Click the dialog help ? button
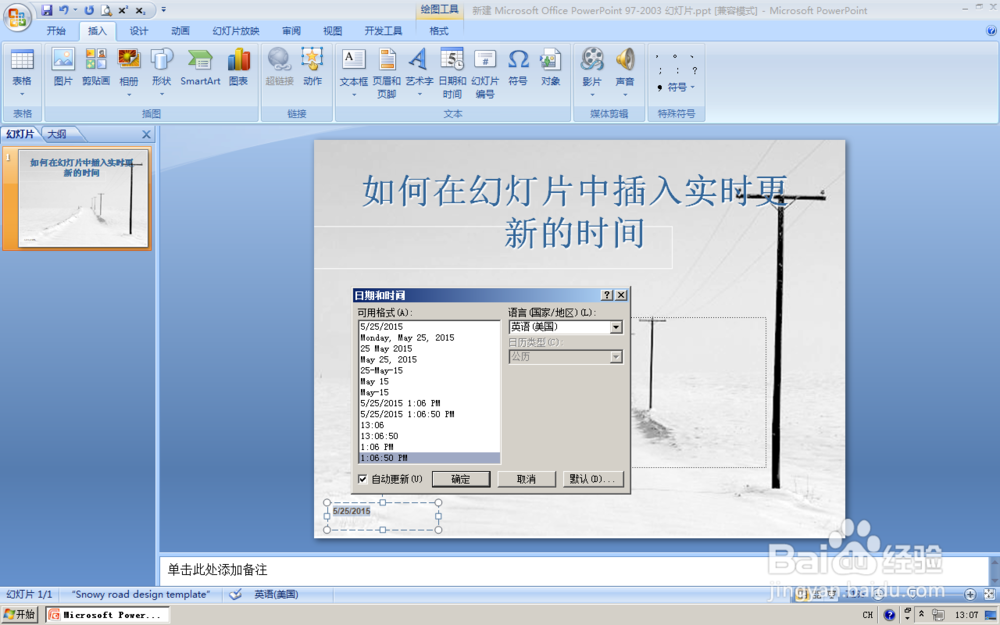1000x625 pixels. pos(607,295)
